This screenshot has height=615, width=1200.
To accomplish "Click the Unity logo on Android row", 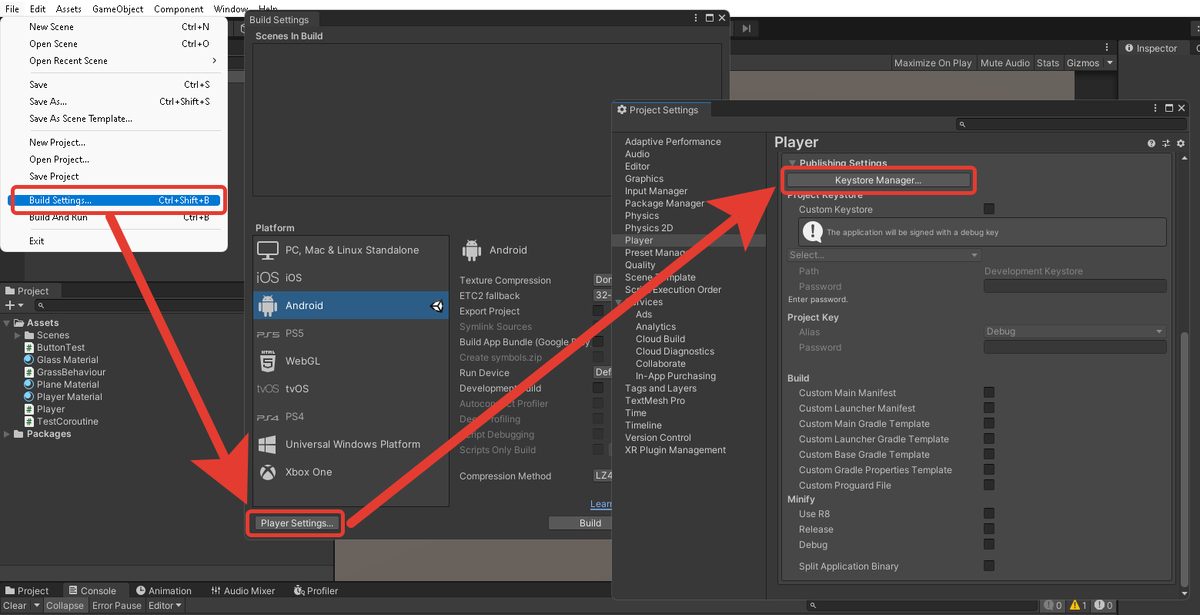I will click(438, 306).
